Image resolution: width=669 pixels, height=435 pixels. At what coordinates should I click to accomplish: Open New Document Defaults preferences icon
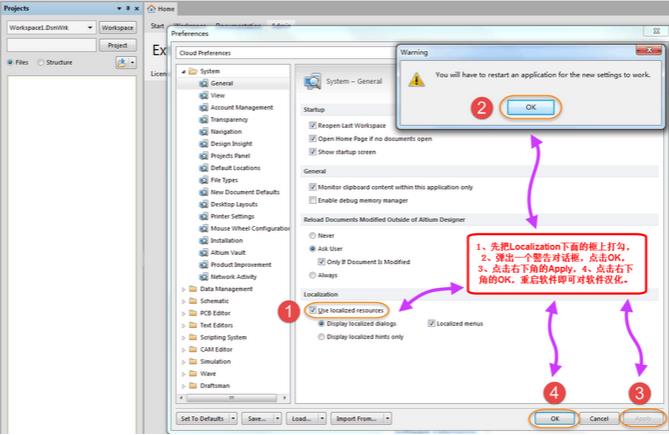pyautogui.click(x=204, y=192)
